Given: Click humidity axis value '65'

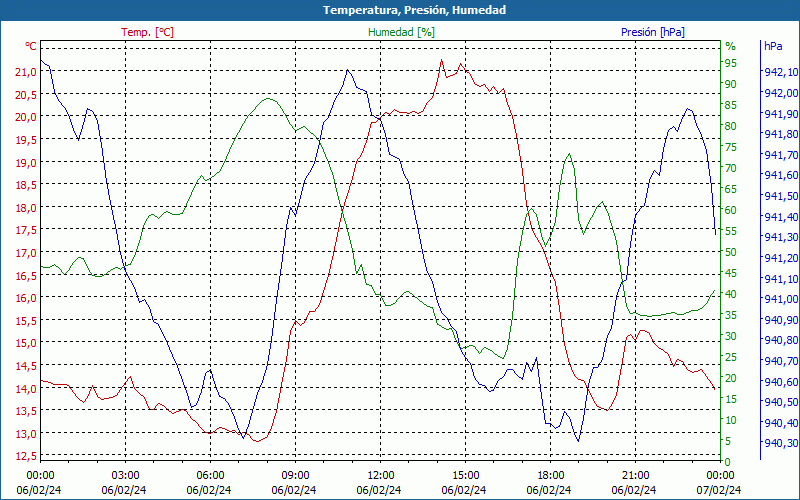Looking at the screenshot, I should click(x=731, y=189).
